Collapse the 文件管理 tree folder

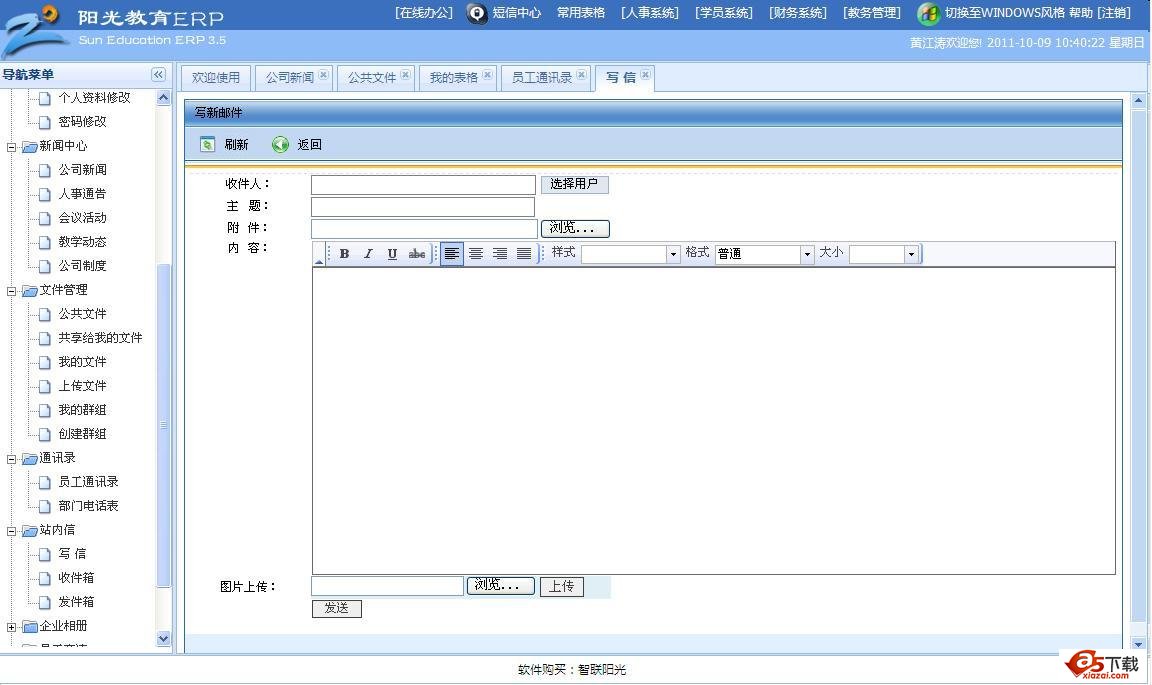coord(12,291)
